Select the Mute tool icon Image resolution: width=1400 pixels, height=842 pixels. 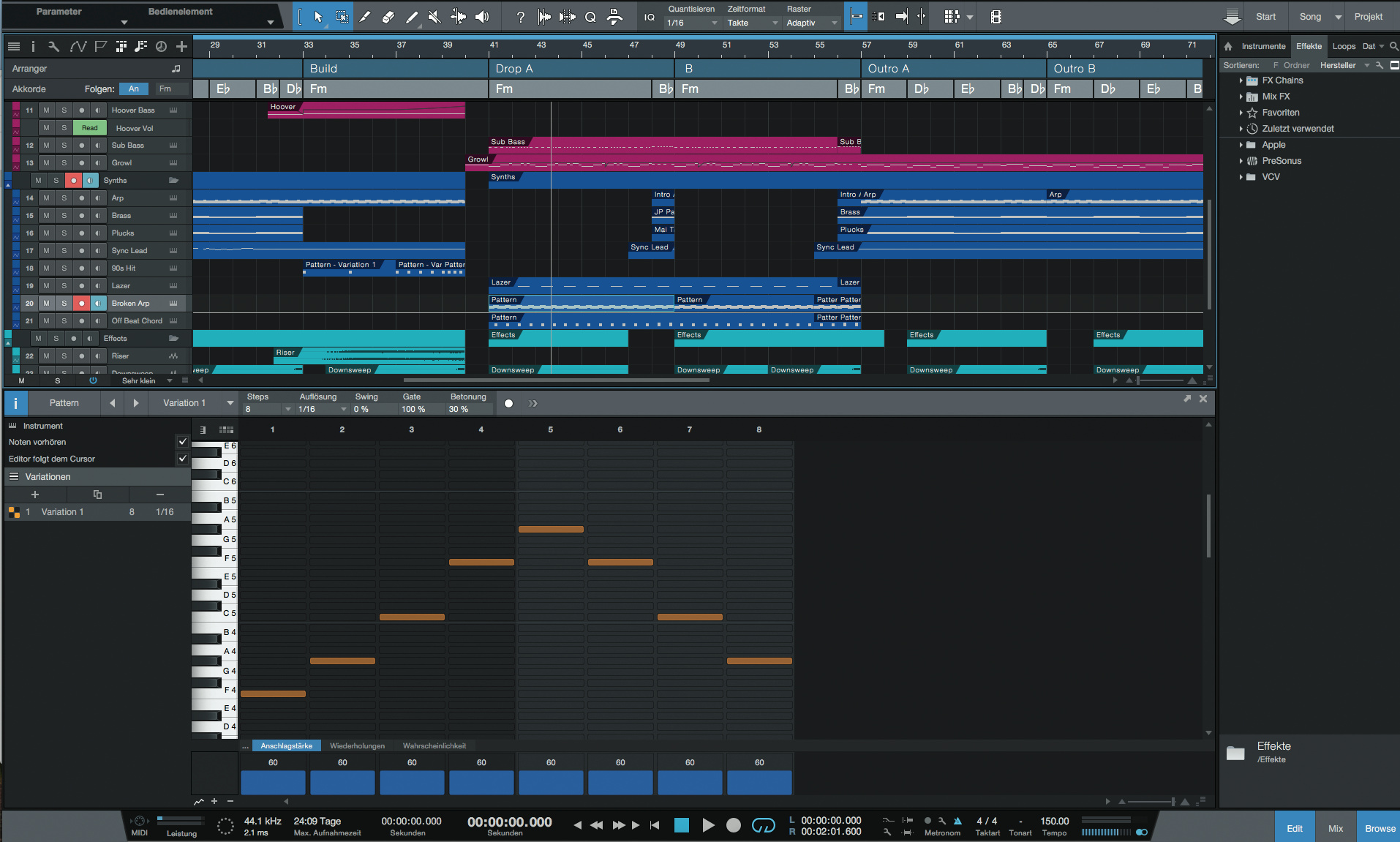(434, 17)
